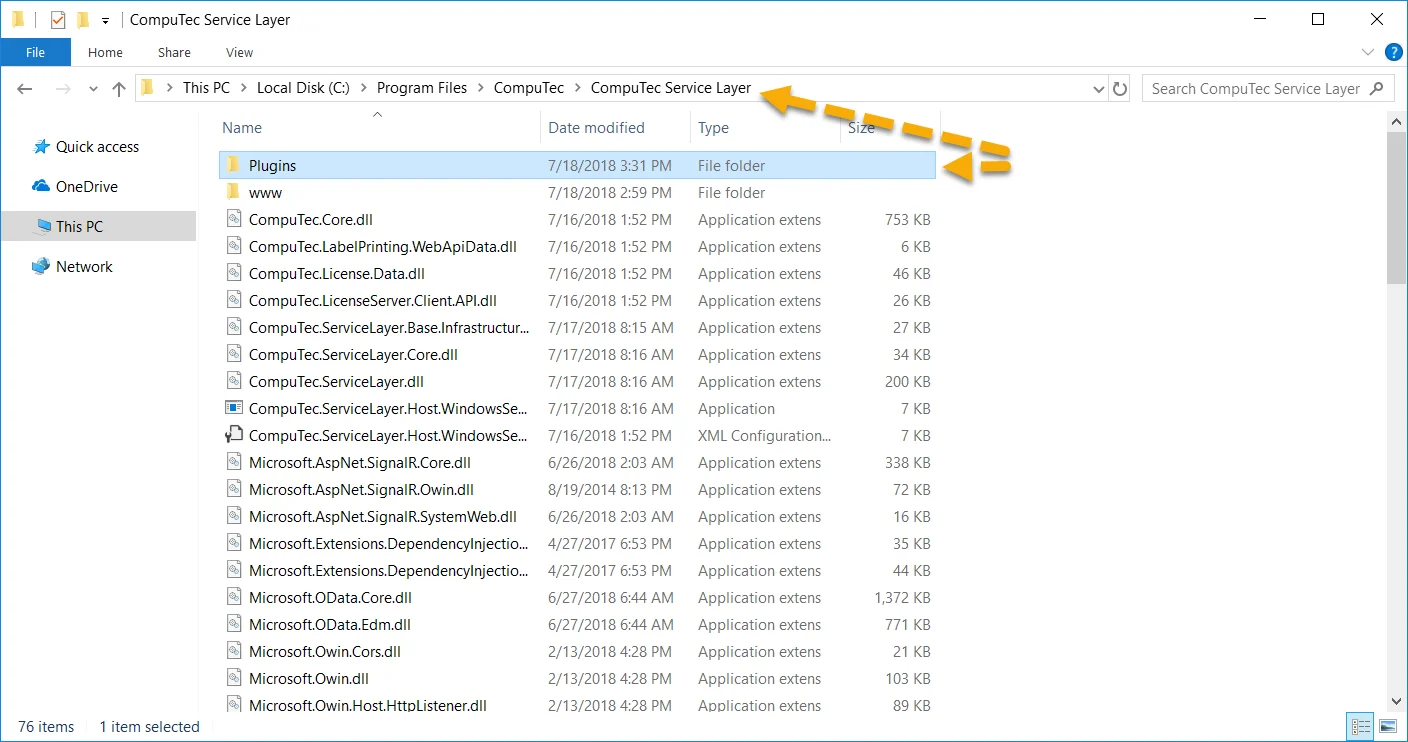Screen dimensions: 1408x742
Task: Click in the Search CompuTec Service Layer box
Action: [x=1255, y=89]
